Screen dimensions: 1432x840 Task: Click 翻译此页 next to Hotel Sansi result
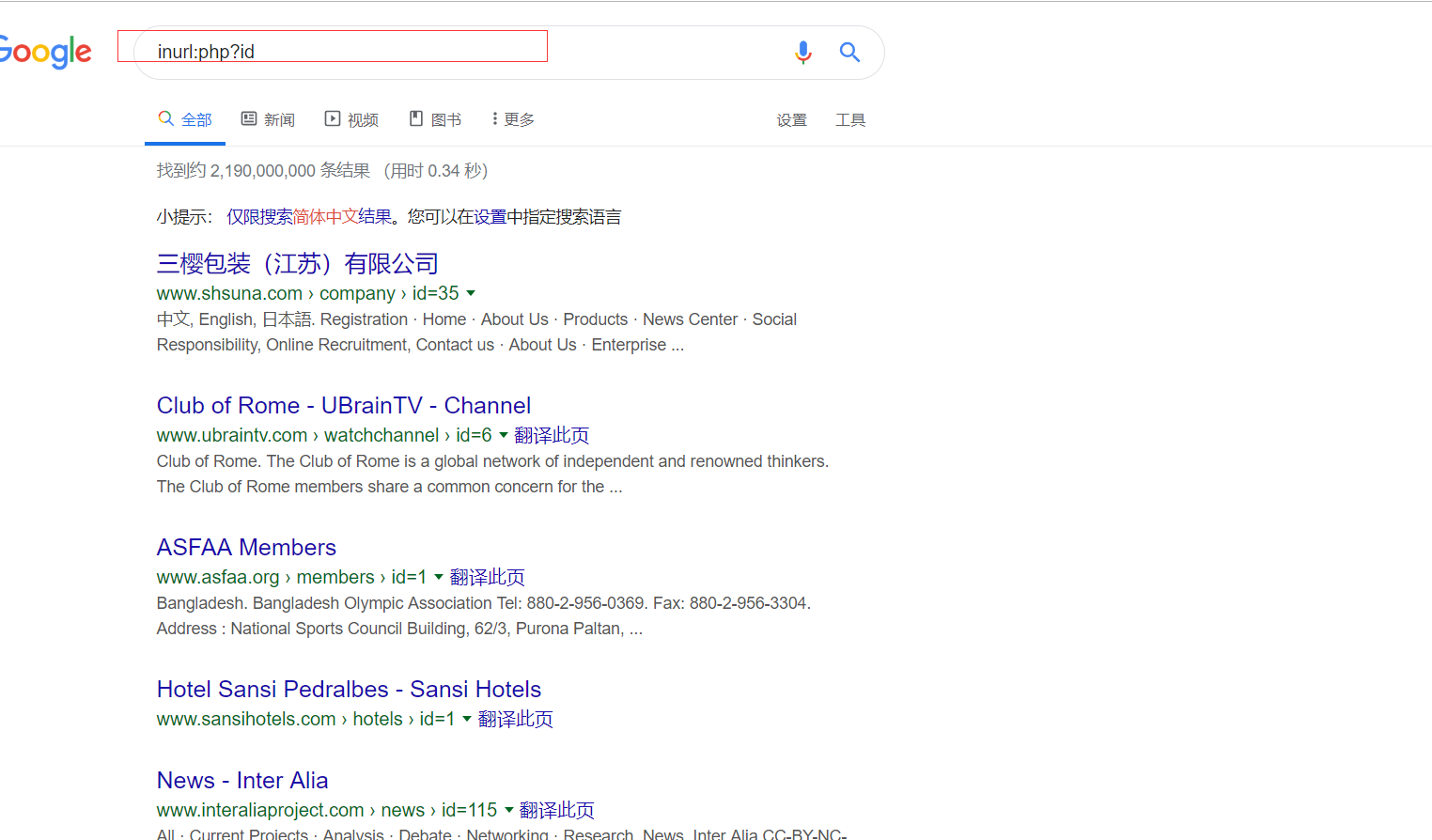(515, 719)
